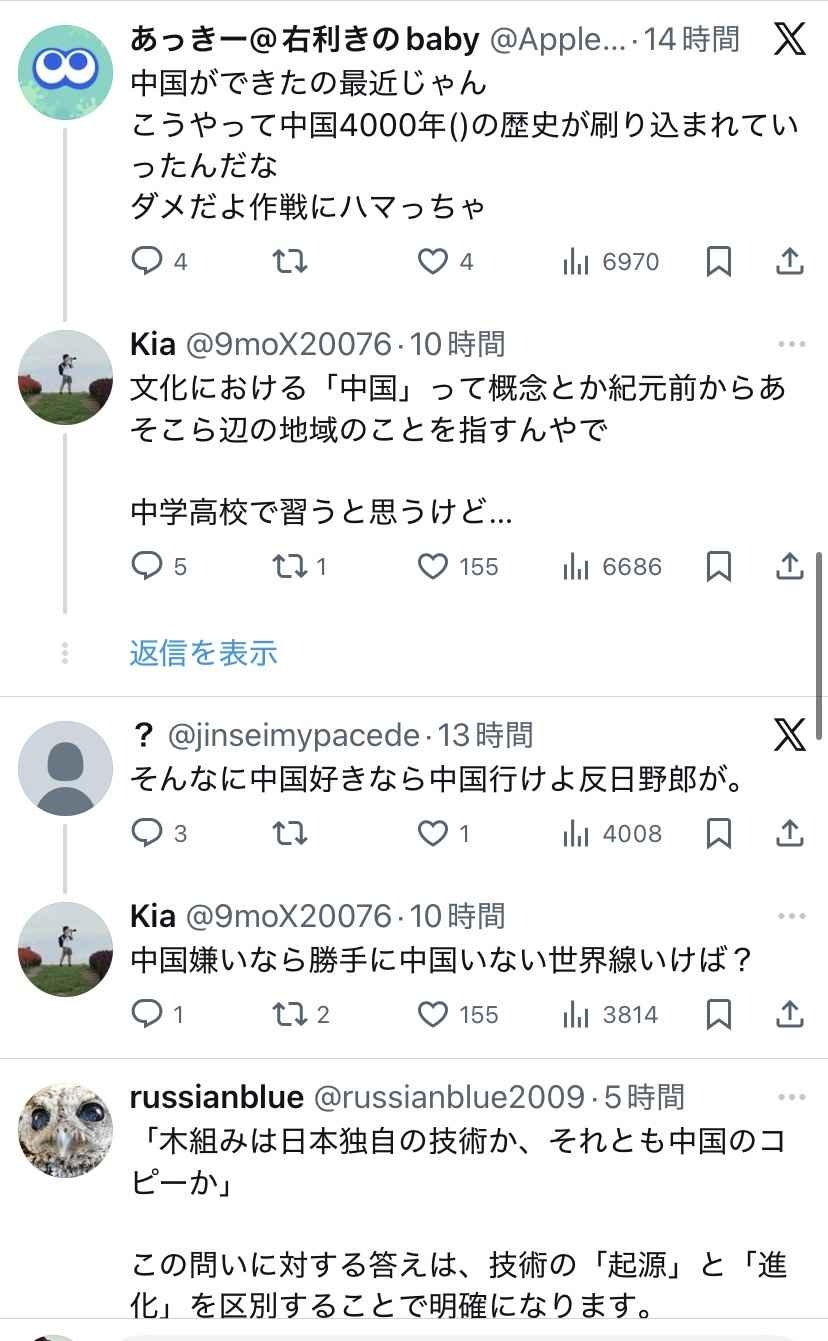Screen dimensions: 828x1341
Task: Open reply icon on Kia's 文化における tweet
Action: 150,566
